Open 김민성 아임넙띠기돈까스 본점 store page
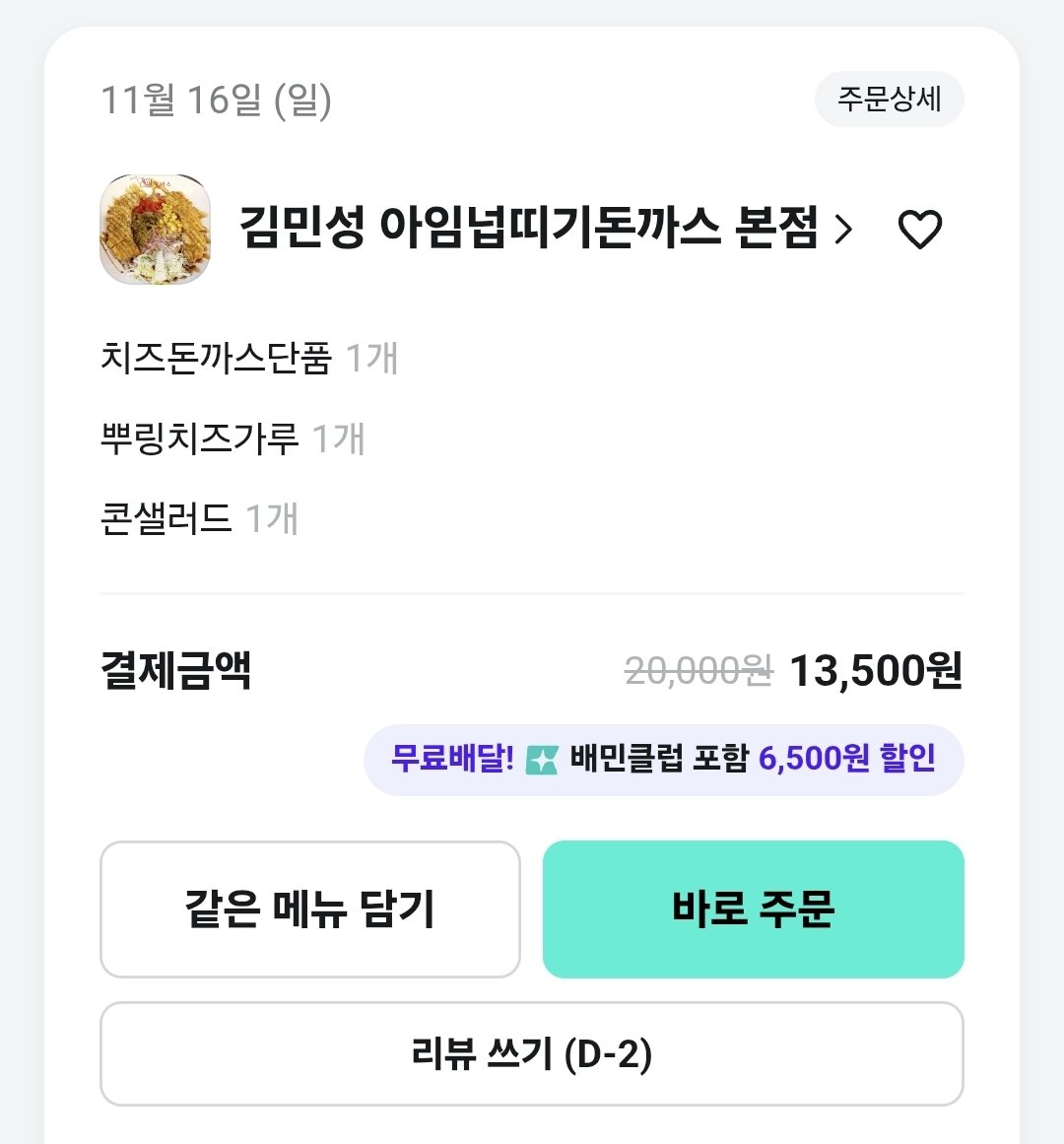The image size is (1064, 1144). tap(528, 230)
